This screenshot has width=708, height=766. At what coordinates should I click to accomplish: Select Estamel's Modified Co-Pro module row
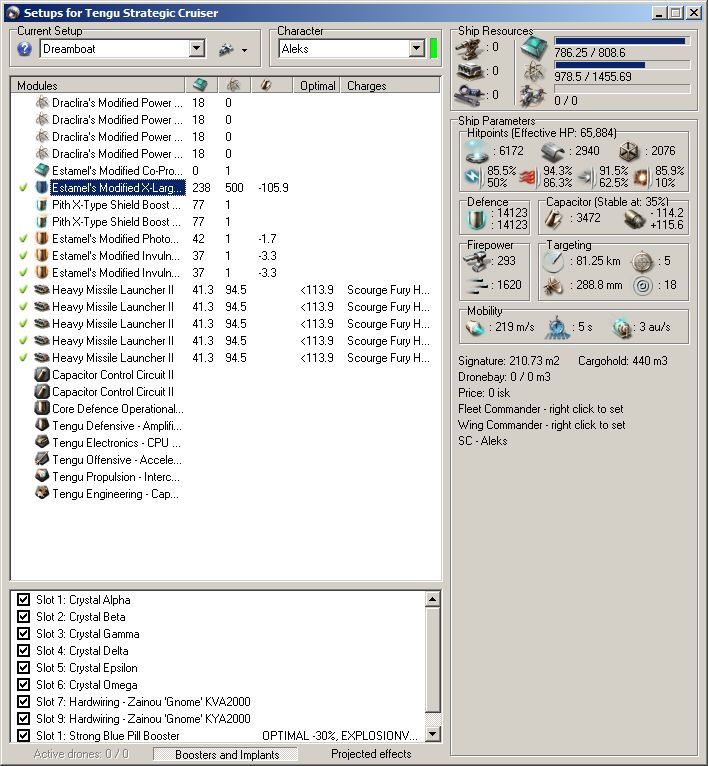tap(225, 170)
